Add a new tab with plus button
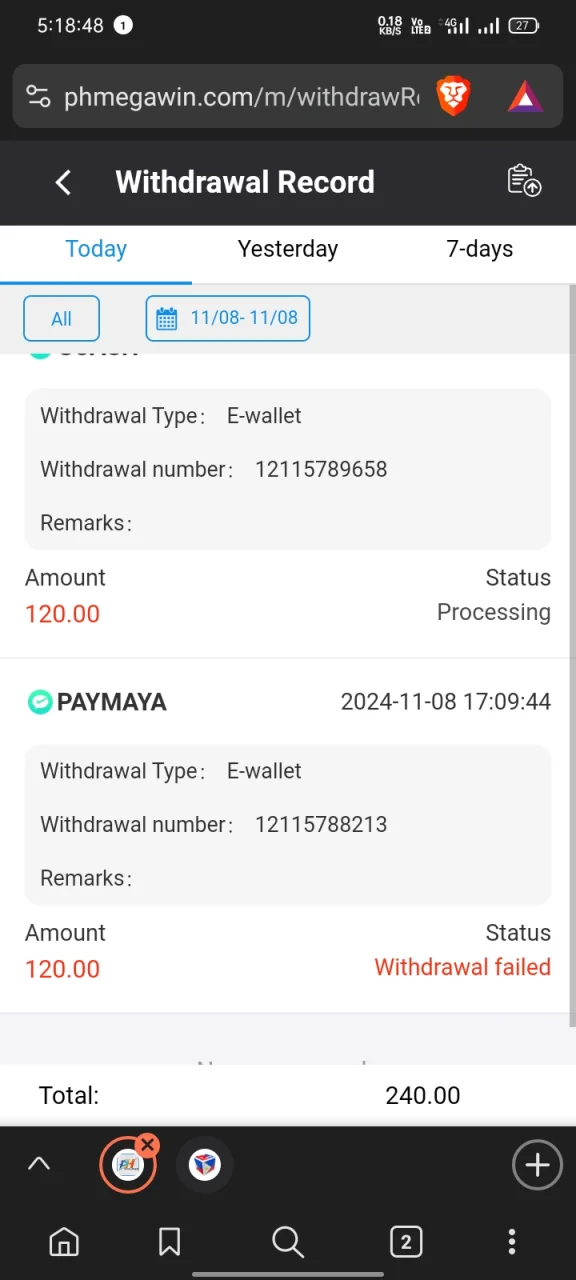The height and width of the screenshot is (1280, 576). (x=537, y=1165)
